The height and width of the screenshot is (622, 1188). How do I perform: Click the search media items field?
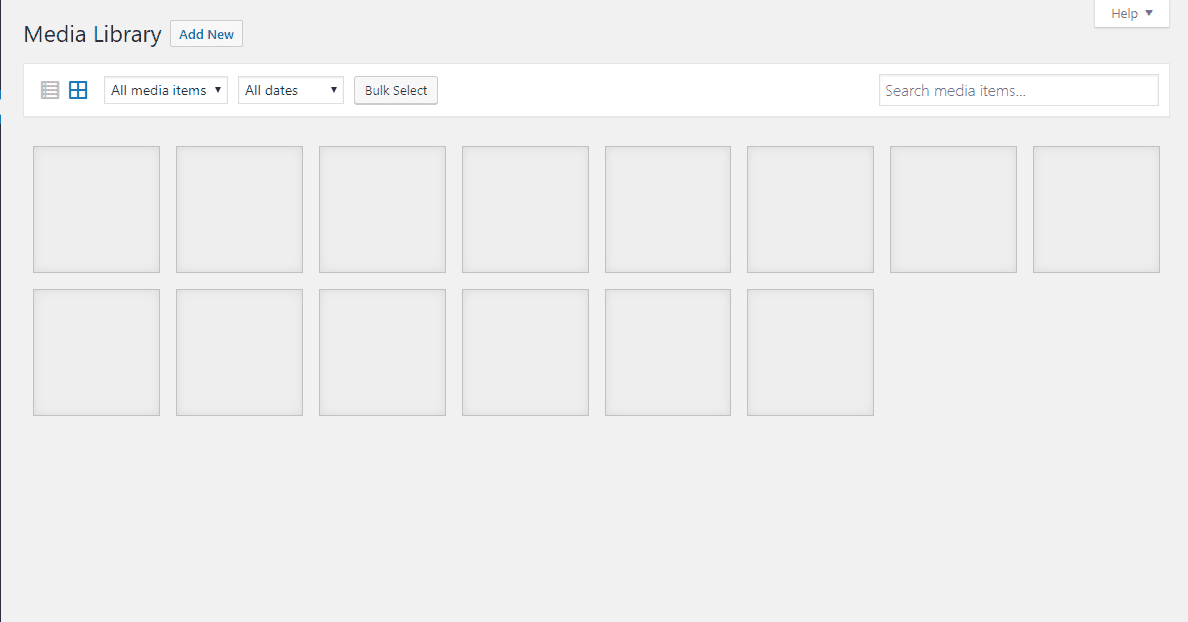tap(1018, 90)
